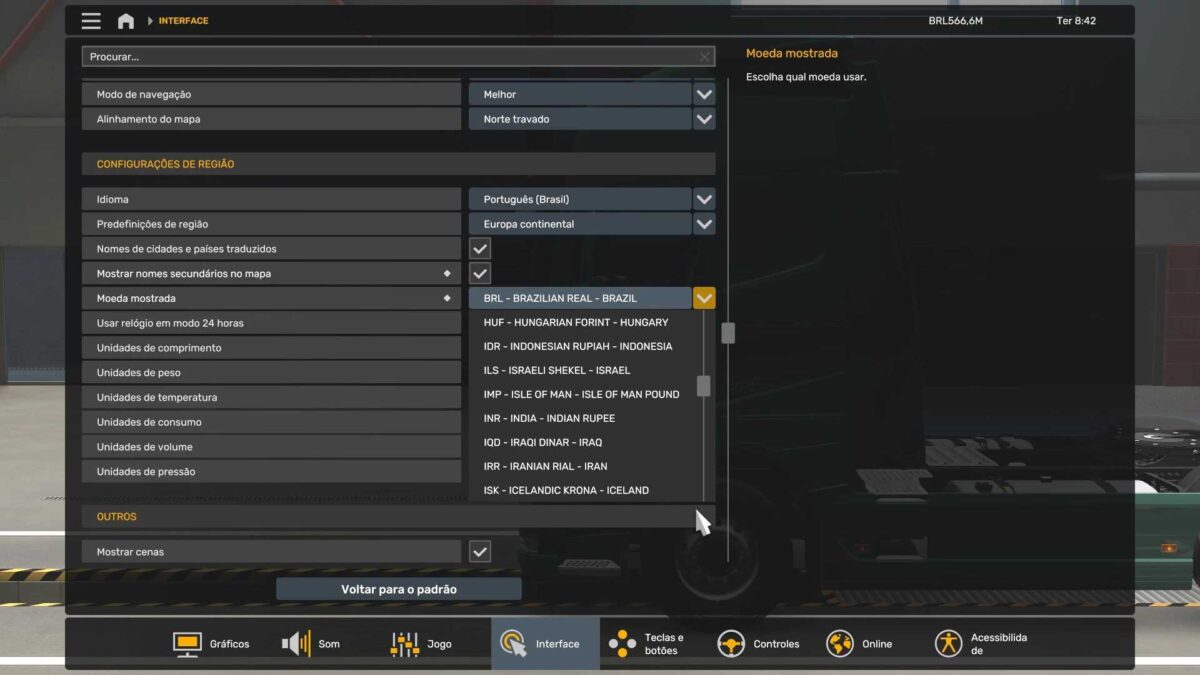Open Jogo gameplay settings sliders icon
Image resolution: width=1200 pixels, height=675 pixels.
coord(405,644)
